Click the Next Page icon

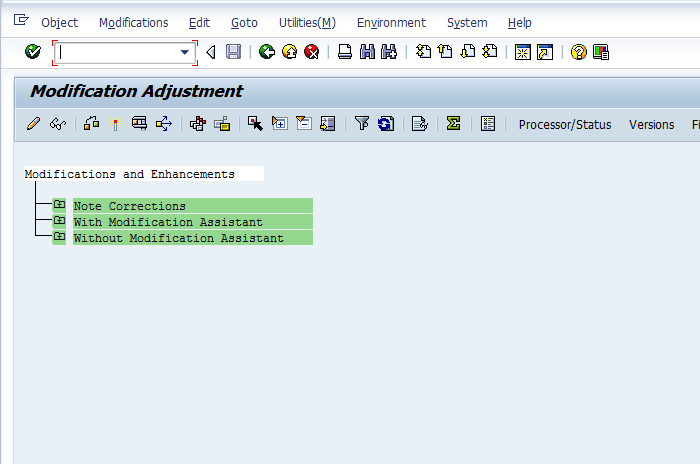click(467, 52)
